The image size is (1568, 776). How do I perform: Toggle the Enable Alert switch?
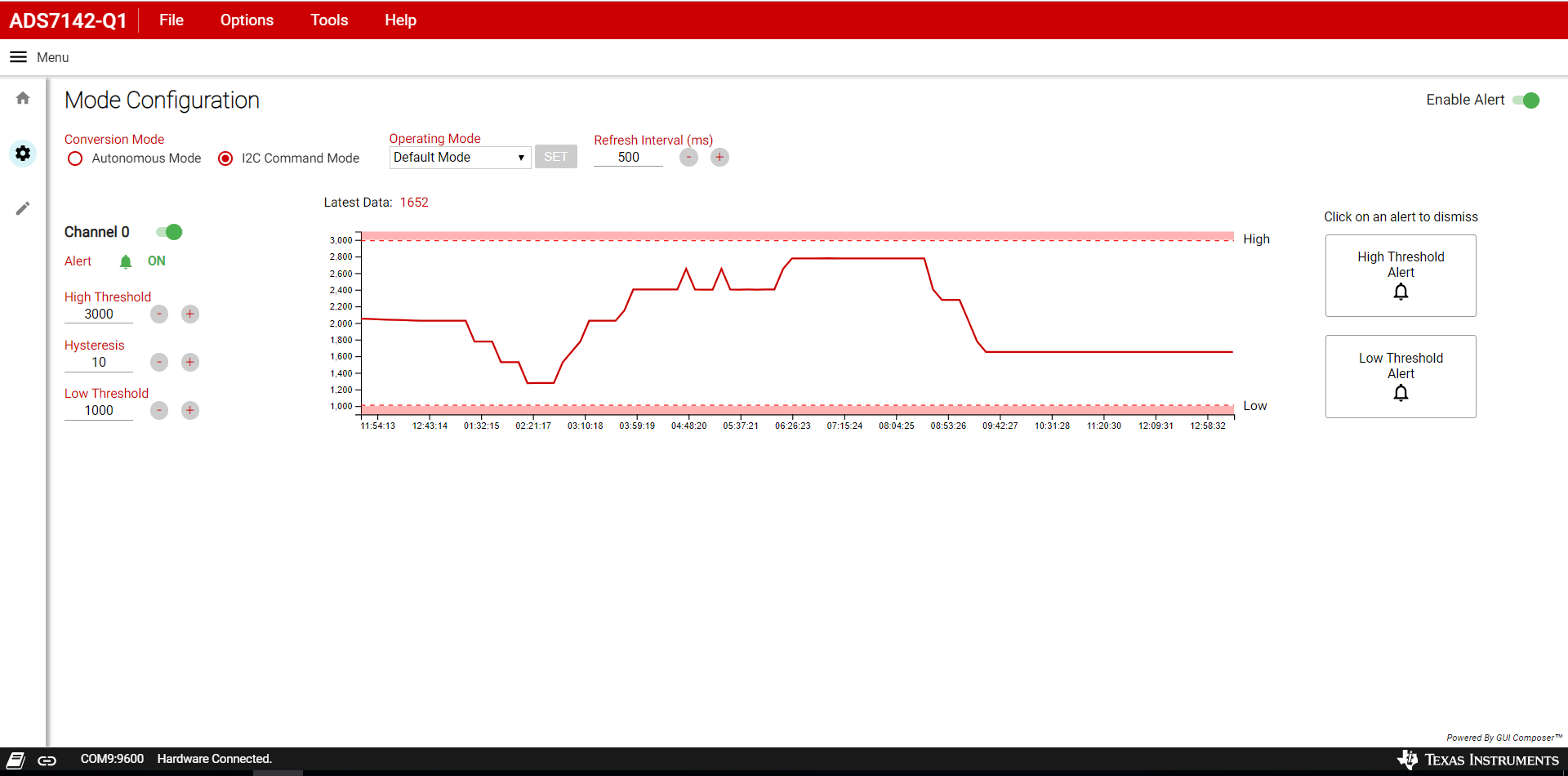[x=1526, y=100]
